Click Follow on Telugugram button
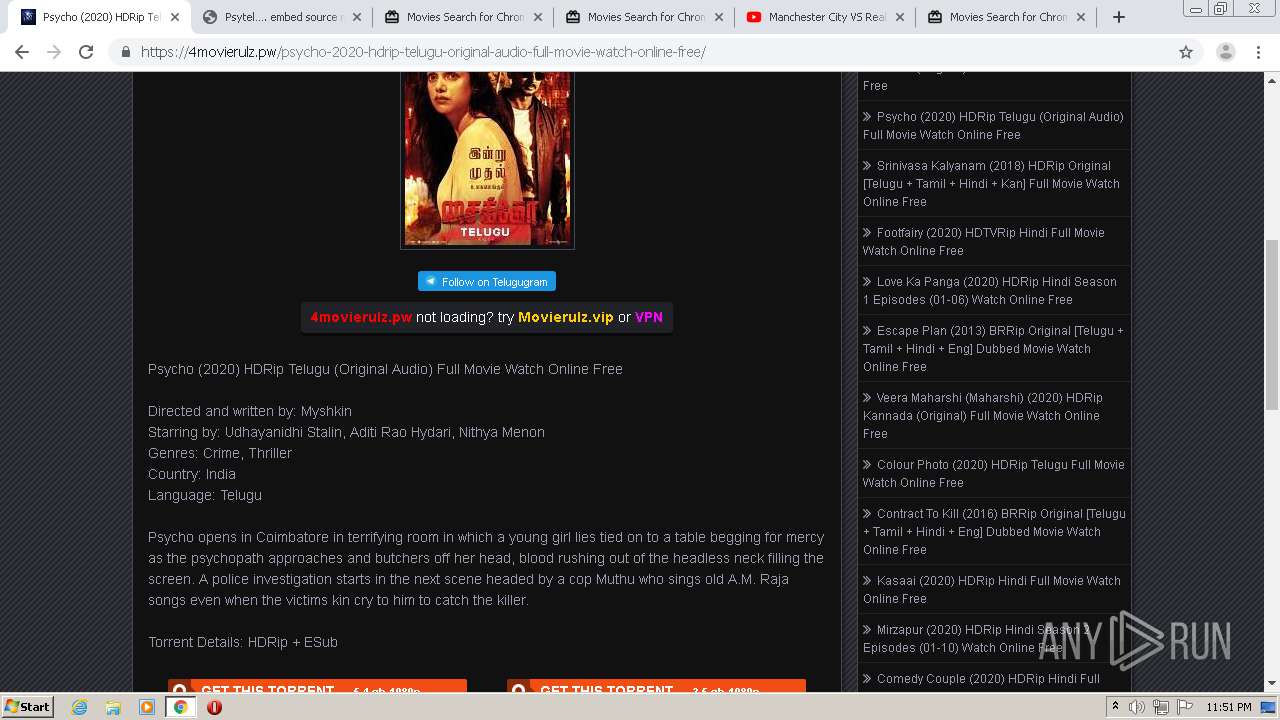Image resolution: width=1280 pixels, height=720 pixels. pos(487,282)
